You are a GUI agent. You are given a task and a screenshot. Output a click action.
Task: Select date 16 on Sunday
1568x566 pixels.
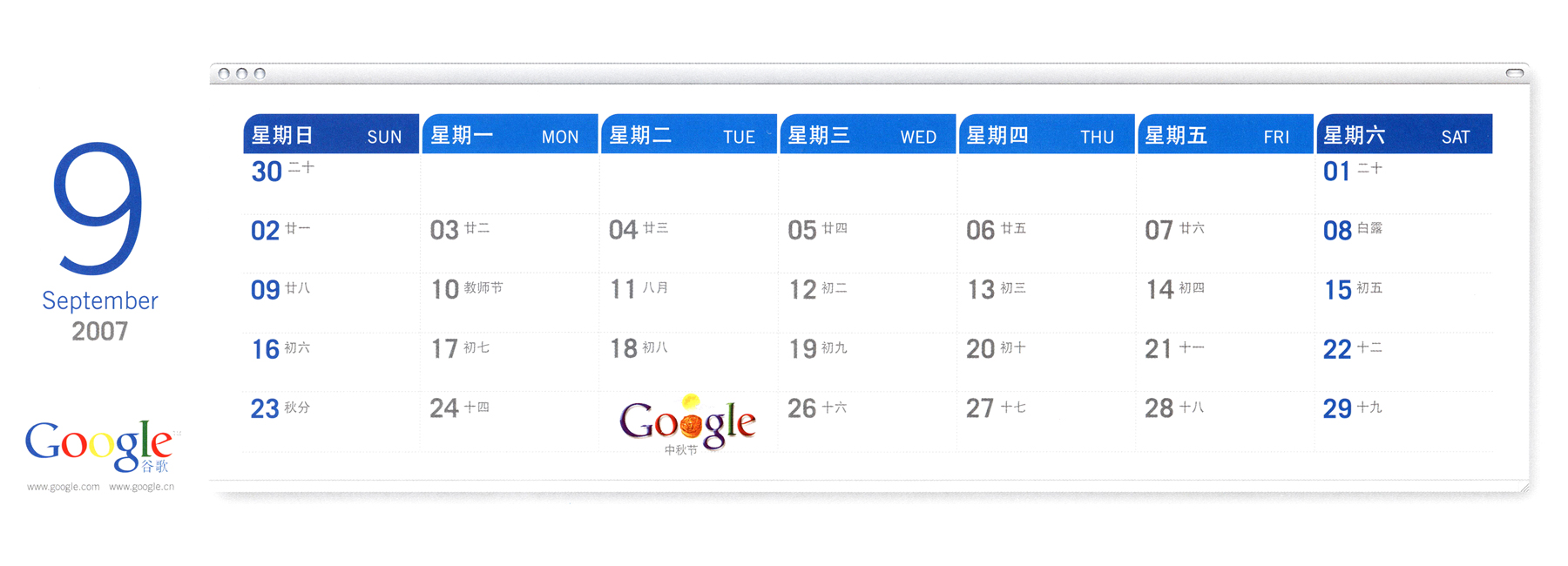coord(266,350)
